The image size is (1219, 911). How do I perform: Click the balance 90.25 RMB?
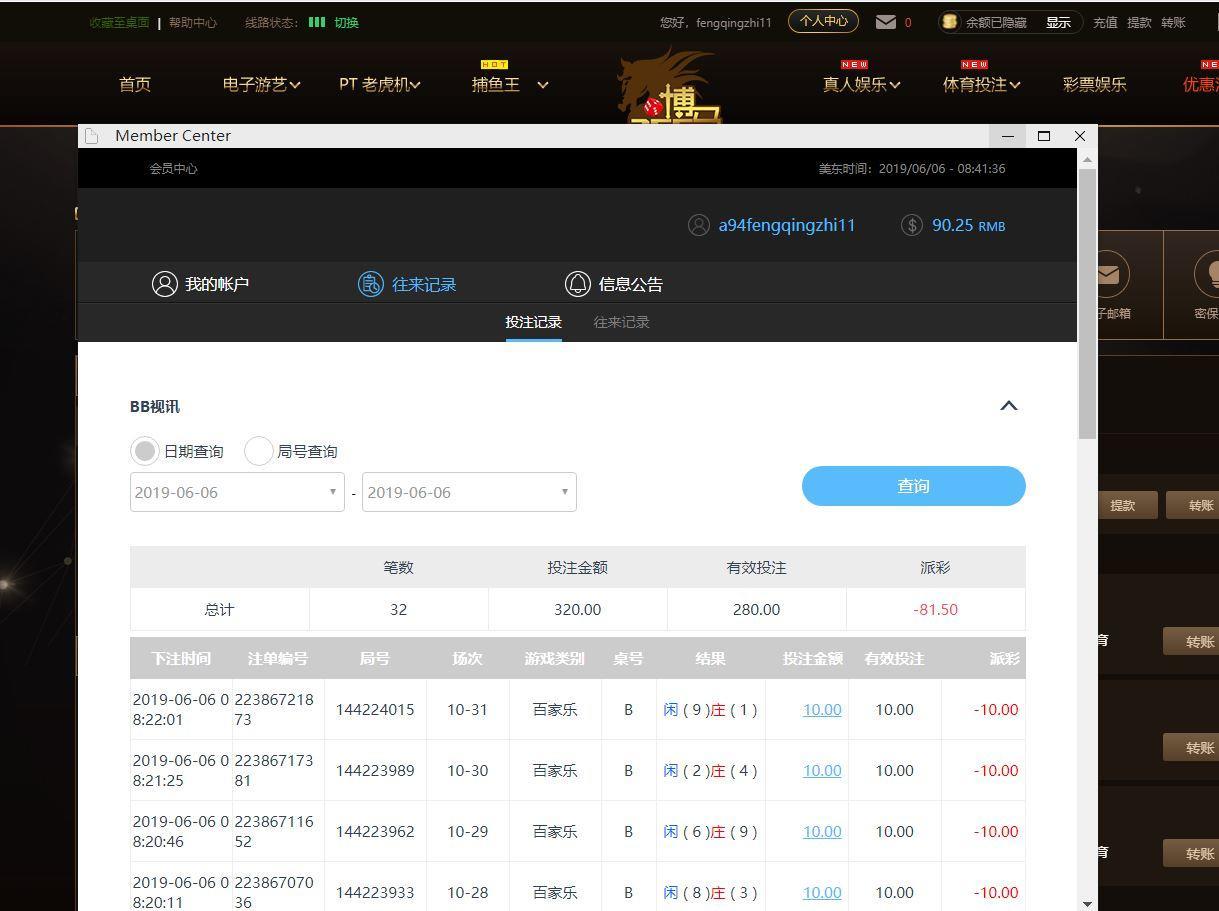point(968,225)
